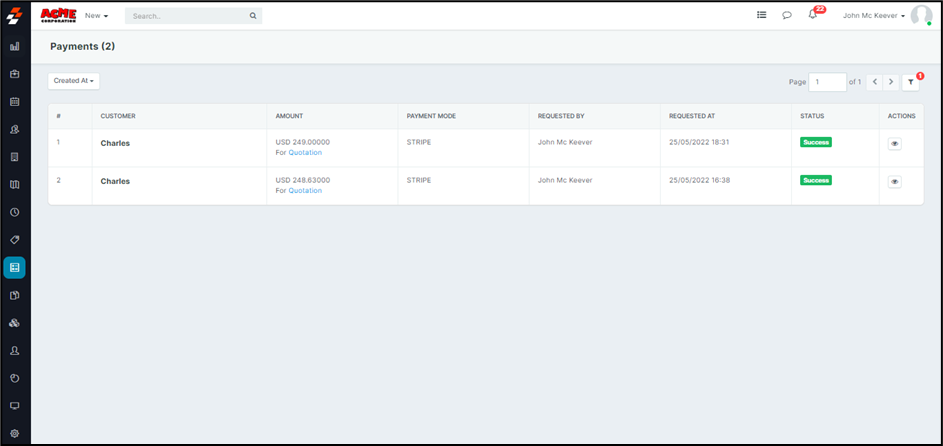The height and width of the screenshot is (446, 943).
Task: Focus the Search box in header
Action: pos(188,16)
